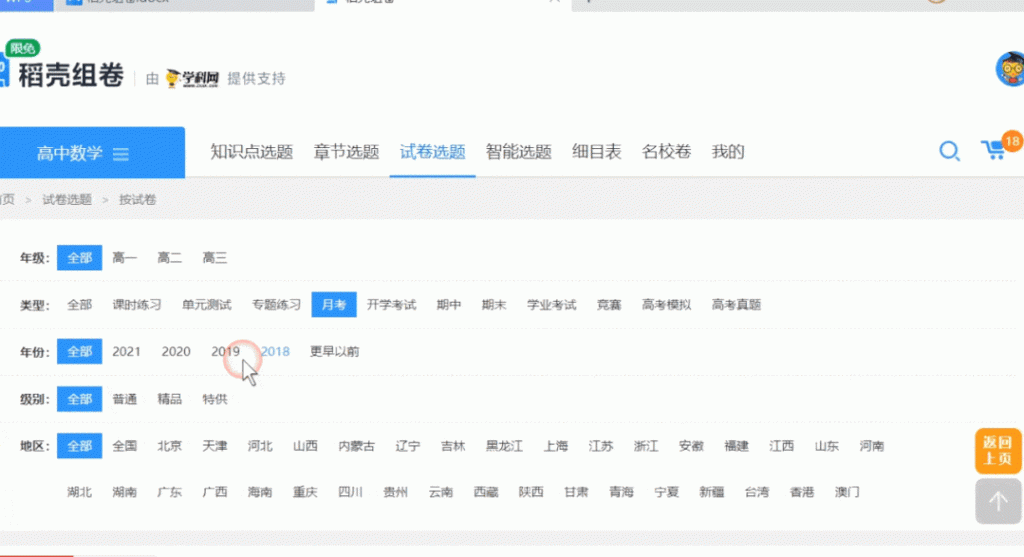Filter region by 黑龙江
1024x557 pixels.
tap(504, 446)
